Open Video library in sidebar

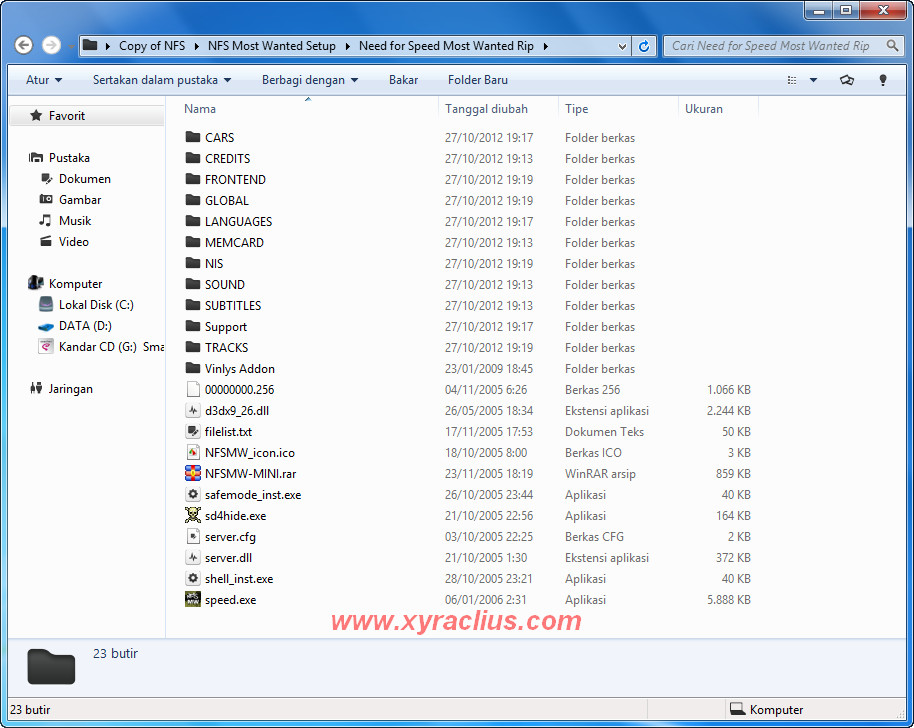point(73,241)
